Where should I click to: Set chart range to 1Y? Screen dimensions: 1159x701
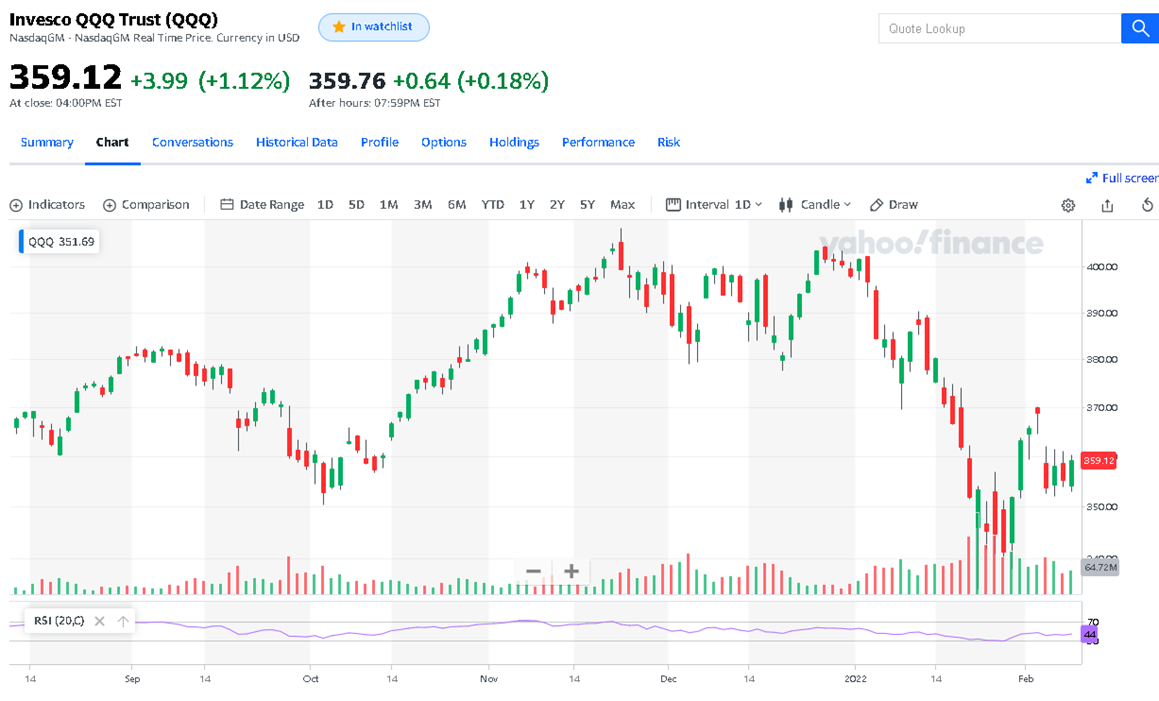(526, 205)
